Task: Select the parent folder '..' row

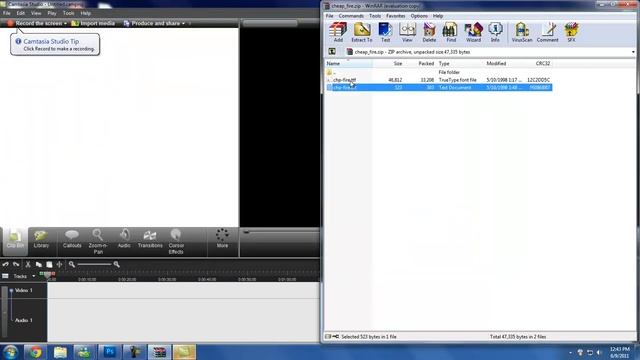Action: pos(439,72)
